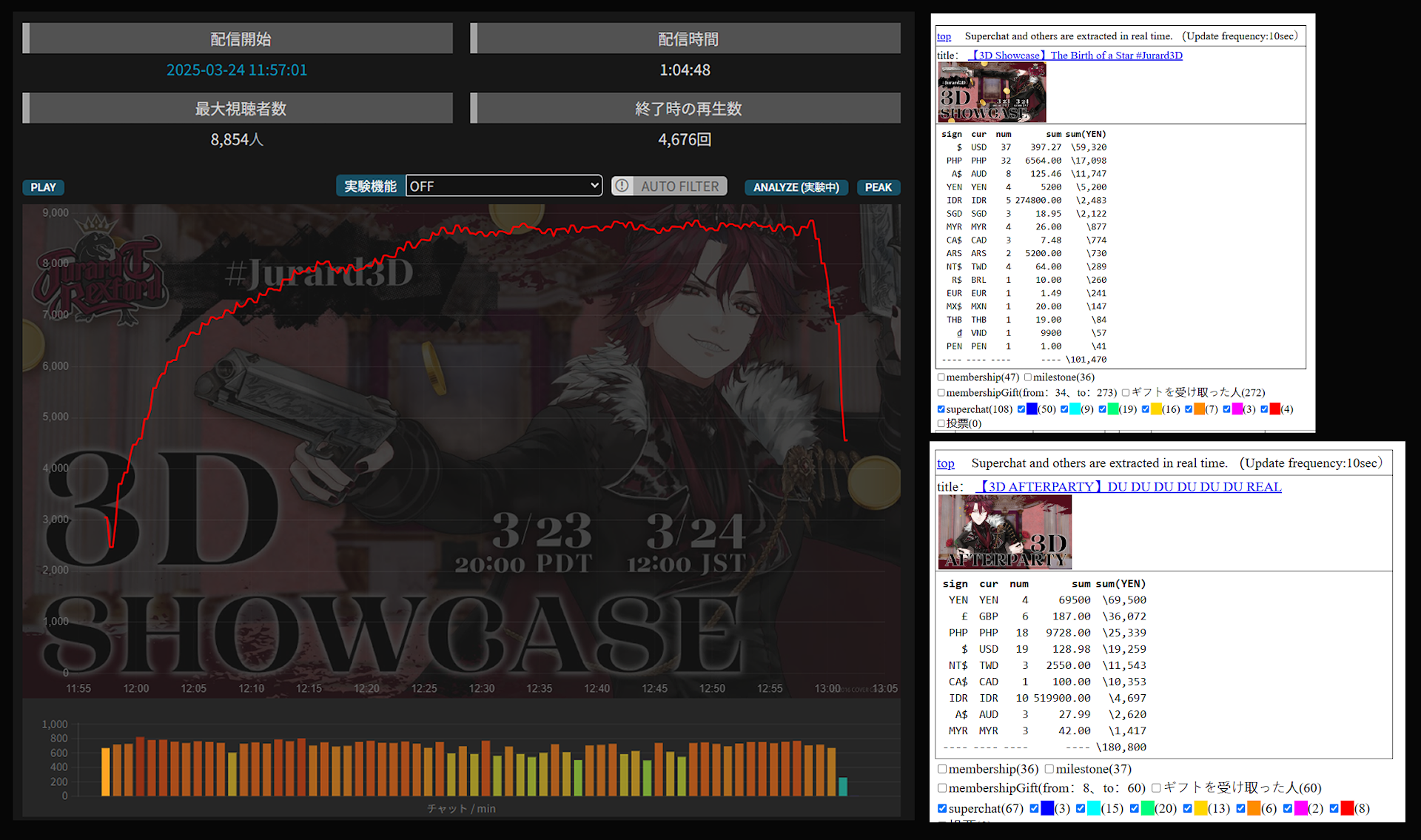The height and width of the screenshot is (840, 1421).
Task: Click the ANALYZE (実験中) button
Action: (x=796, y=187)
